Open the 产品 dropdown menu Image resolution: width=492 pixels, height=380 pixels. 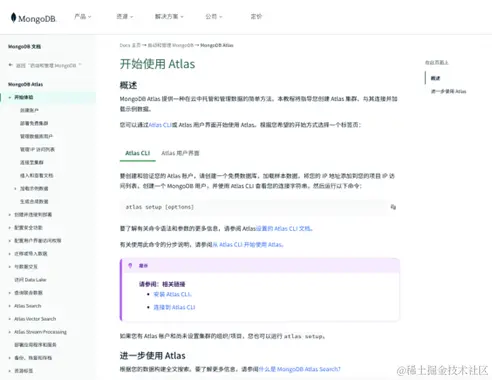click(x=83, y=16)
